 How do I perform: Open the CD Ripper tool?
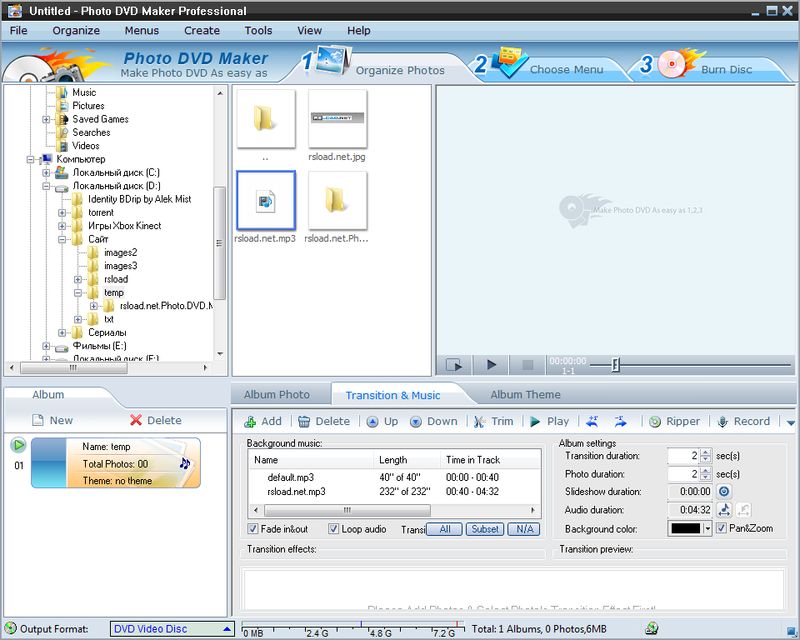pyautogui.click(x=655, y=422)
